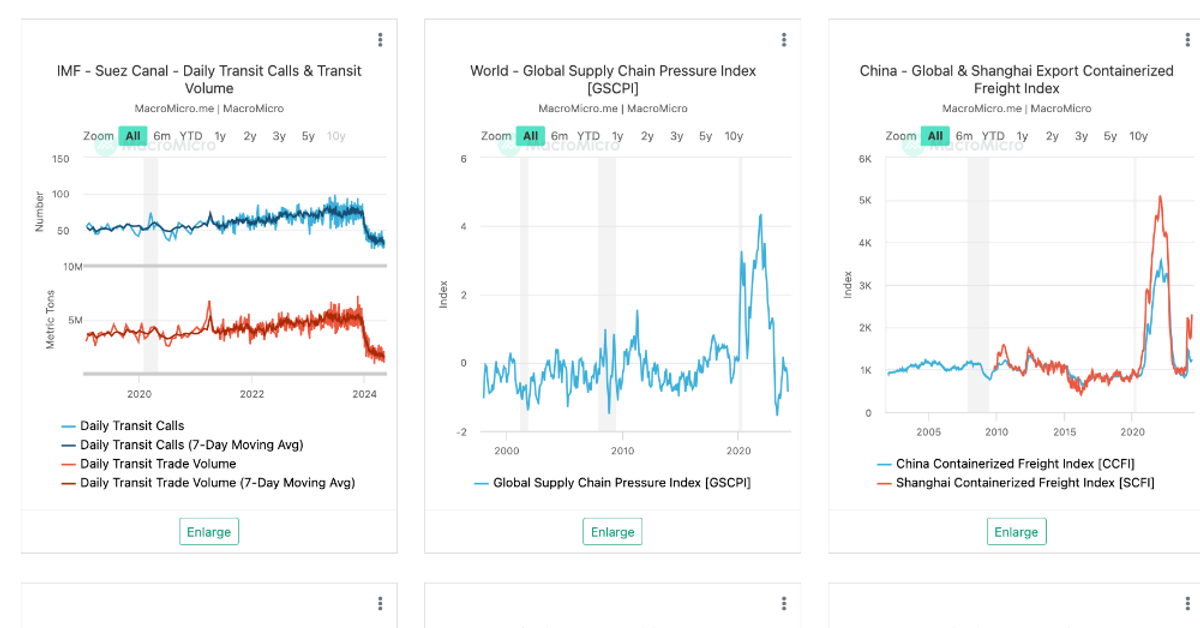
Task: Click Enlarge under the GSCPI chart
Action: pos(613,532)
